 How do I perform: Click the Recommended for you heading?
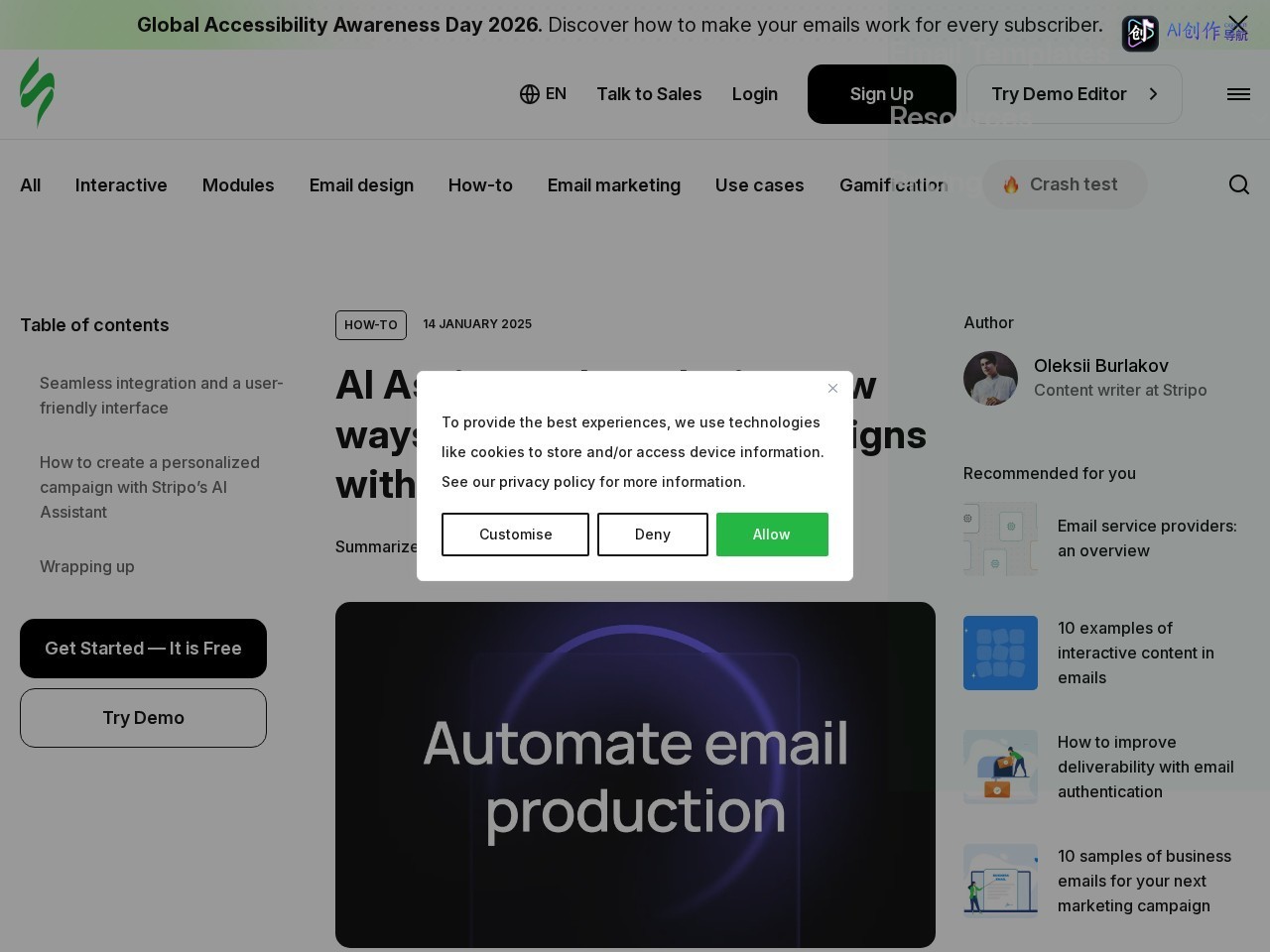(x=1050, y=473)
